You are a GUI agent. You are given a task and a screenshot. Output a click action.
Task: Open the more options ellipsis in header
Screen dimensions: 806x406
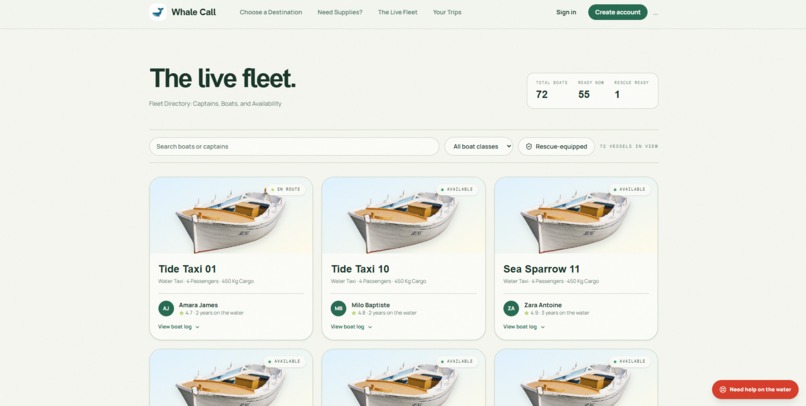[655, 13]
